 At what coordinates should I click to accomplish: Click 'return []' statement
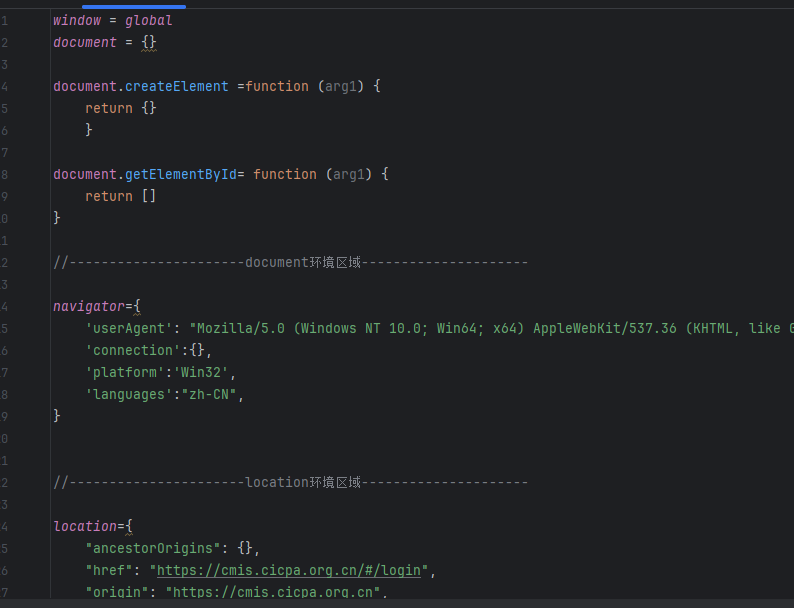(x=121, y=196)
